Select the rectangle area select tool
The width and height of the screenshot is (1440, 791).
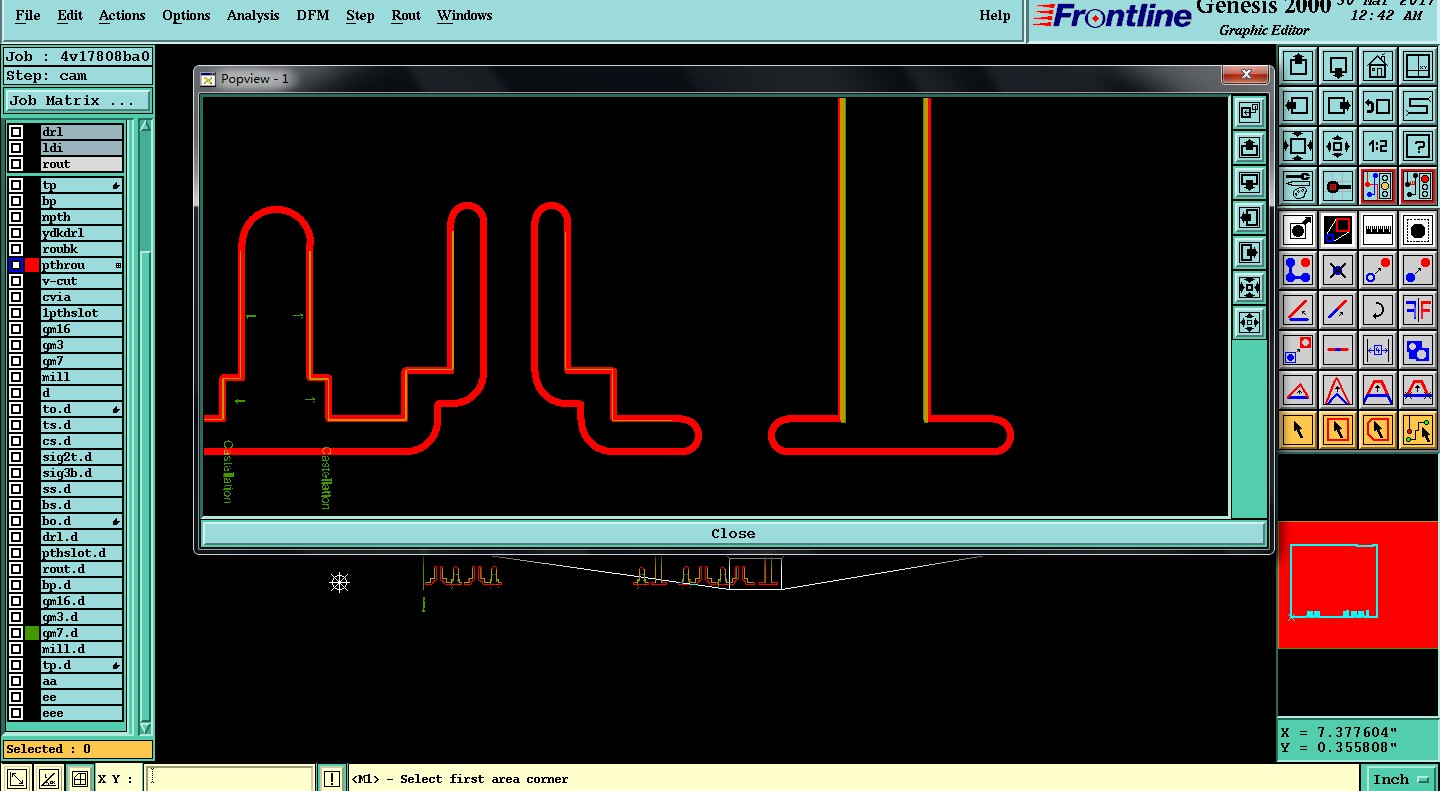[1337, 430]
